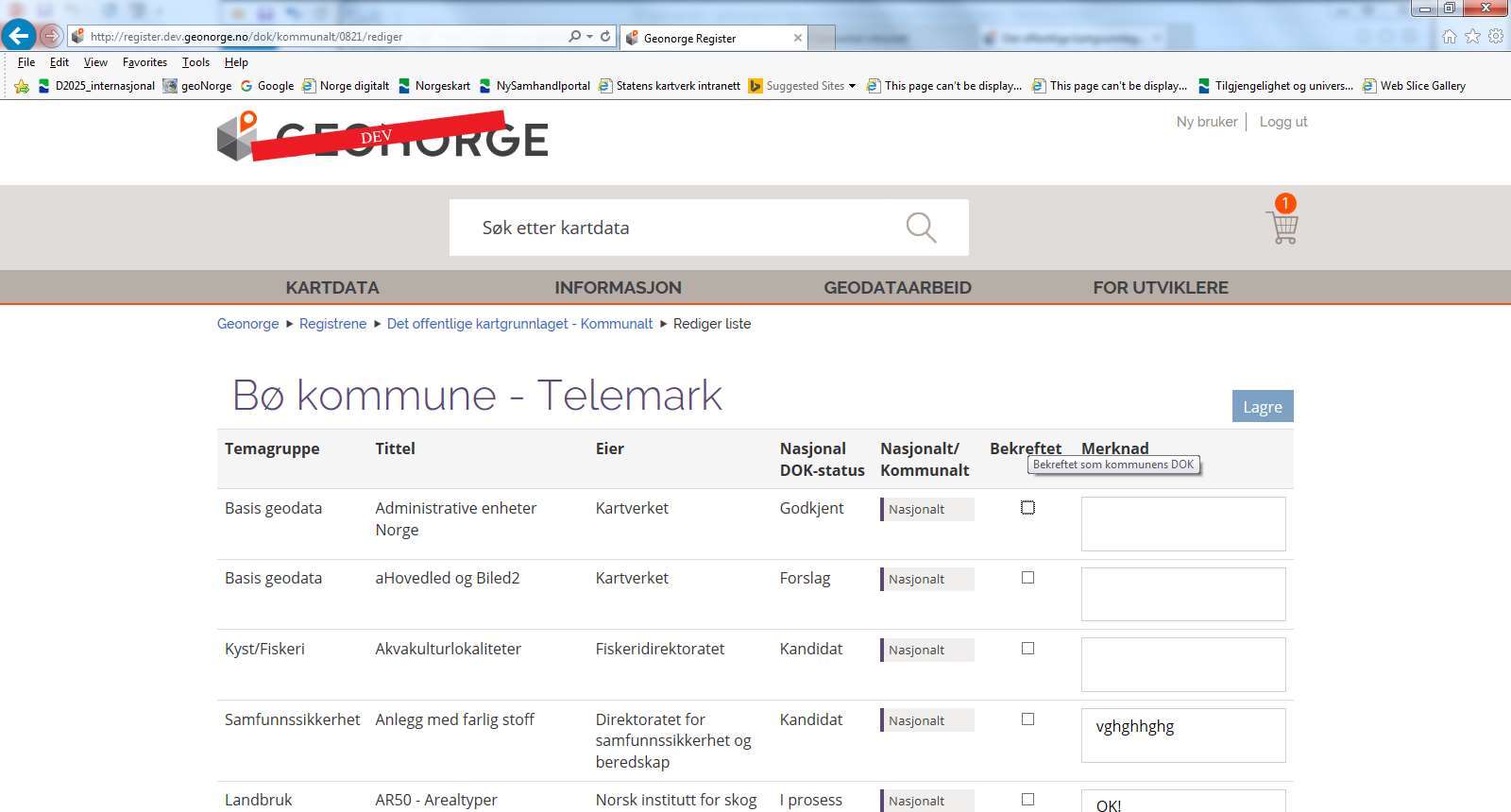Check Bekreftet for Administrative enheter Norge
This screenshot has height=812, width=1511.
pyautogui.click(x=1027, y=508)
